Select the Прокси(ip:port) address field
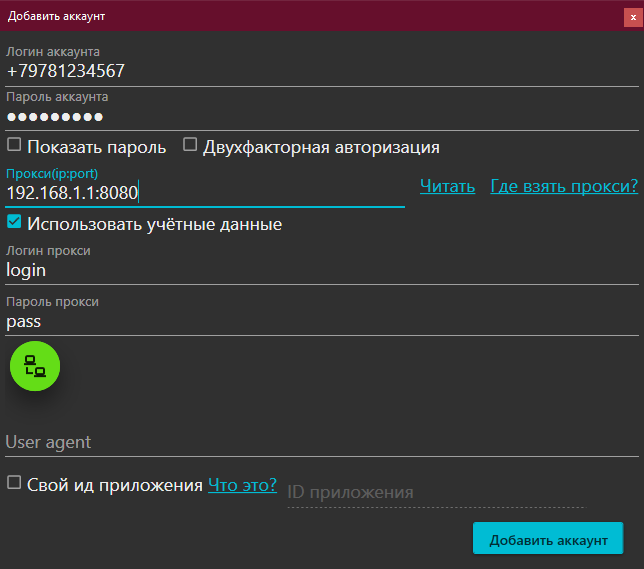Viewport: 644px width, 569px height. point(204,192)
